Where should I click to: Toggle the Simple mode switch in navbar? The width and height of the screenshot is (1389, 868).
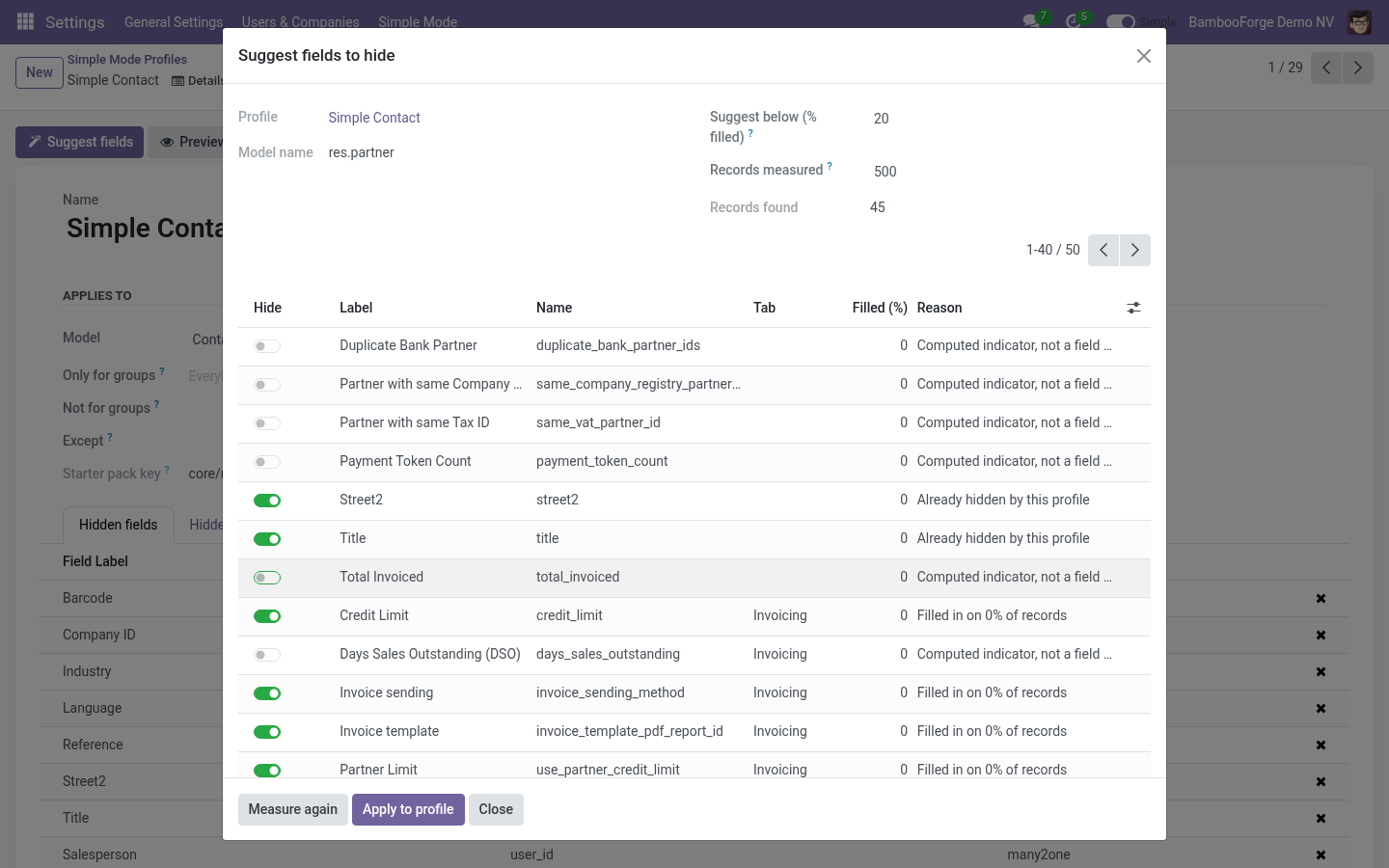pos(1120,21)
